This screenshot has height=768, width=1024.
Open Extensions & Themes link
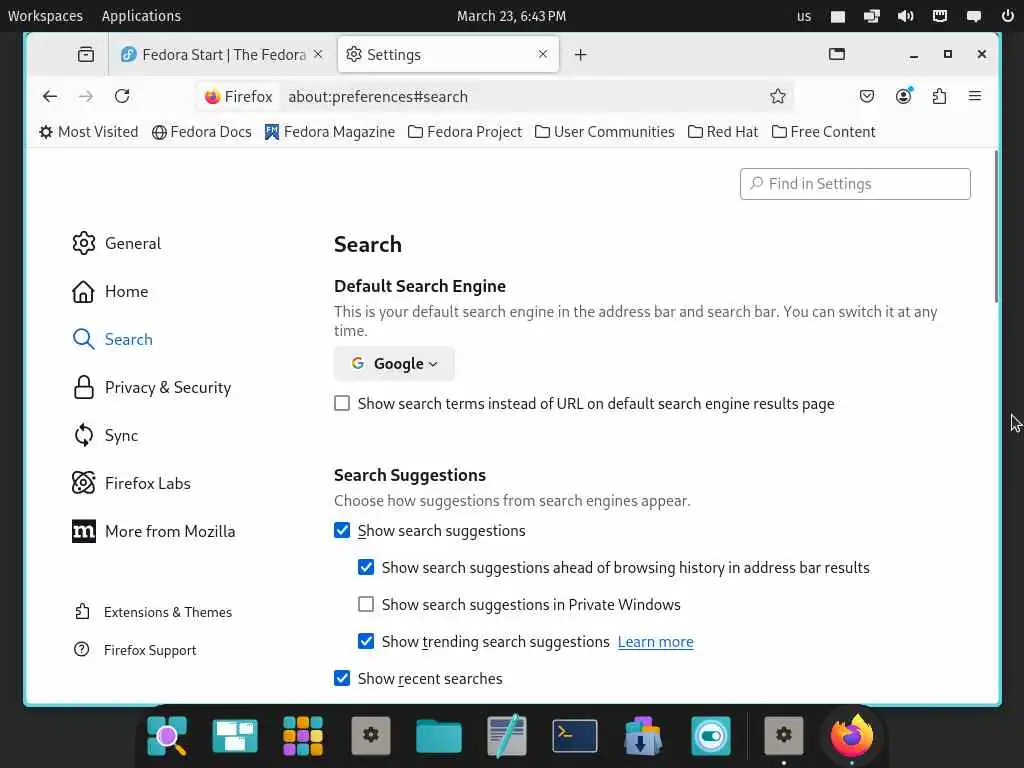point(153,612)
